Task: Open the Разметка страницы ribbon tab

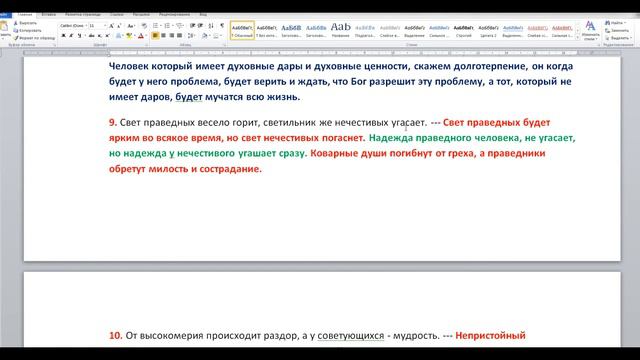Action: pos(83,15)
